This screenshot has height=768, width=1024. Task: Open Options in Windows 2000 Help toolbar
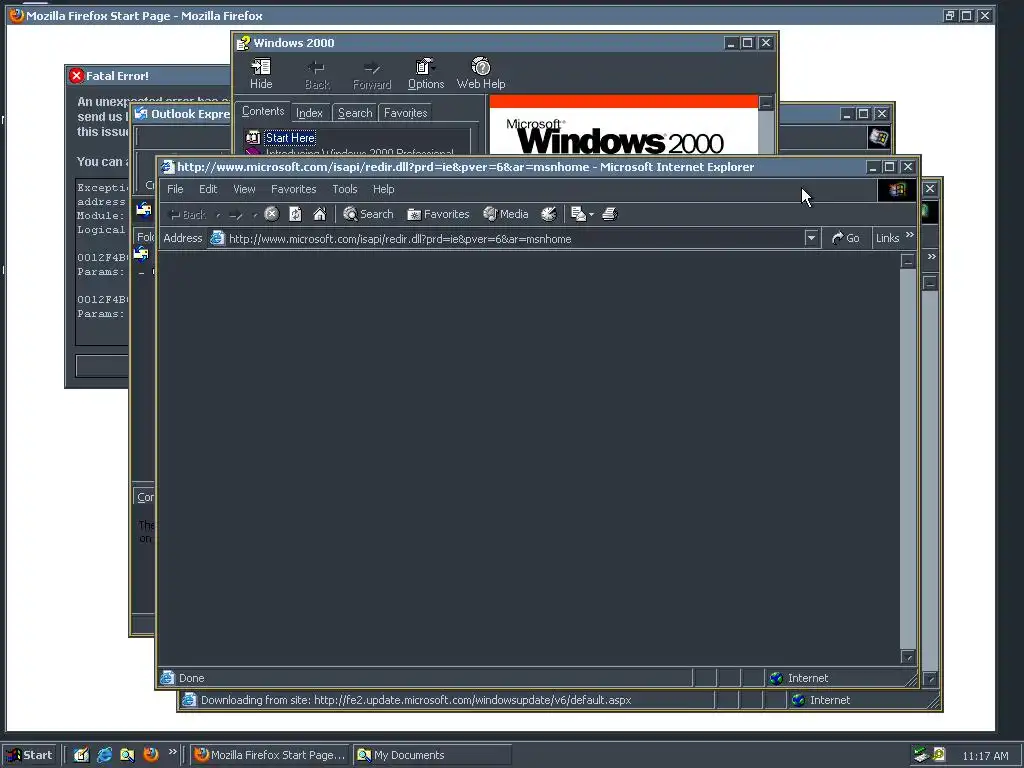click(x=426, y=74)
